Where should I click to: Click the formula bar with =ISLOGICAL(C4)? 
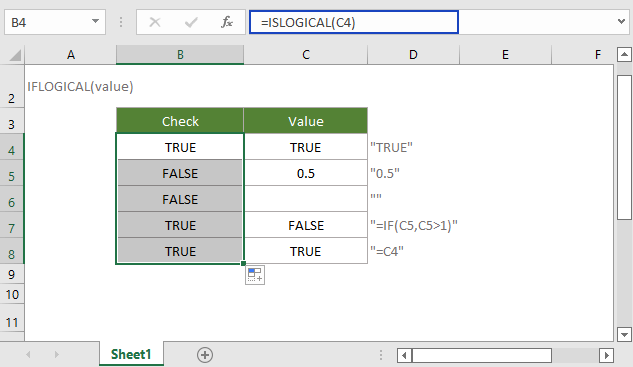coord(354,22)
